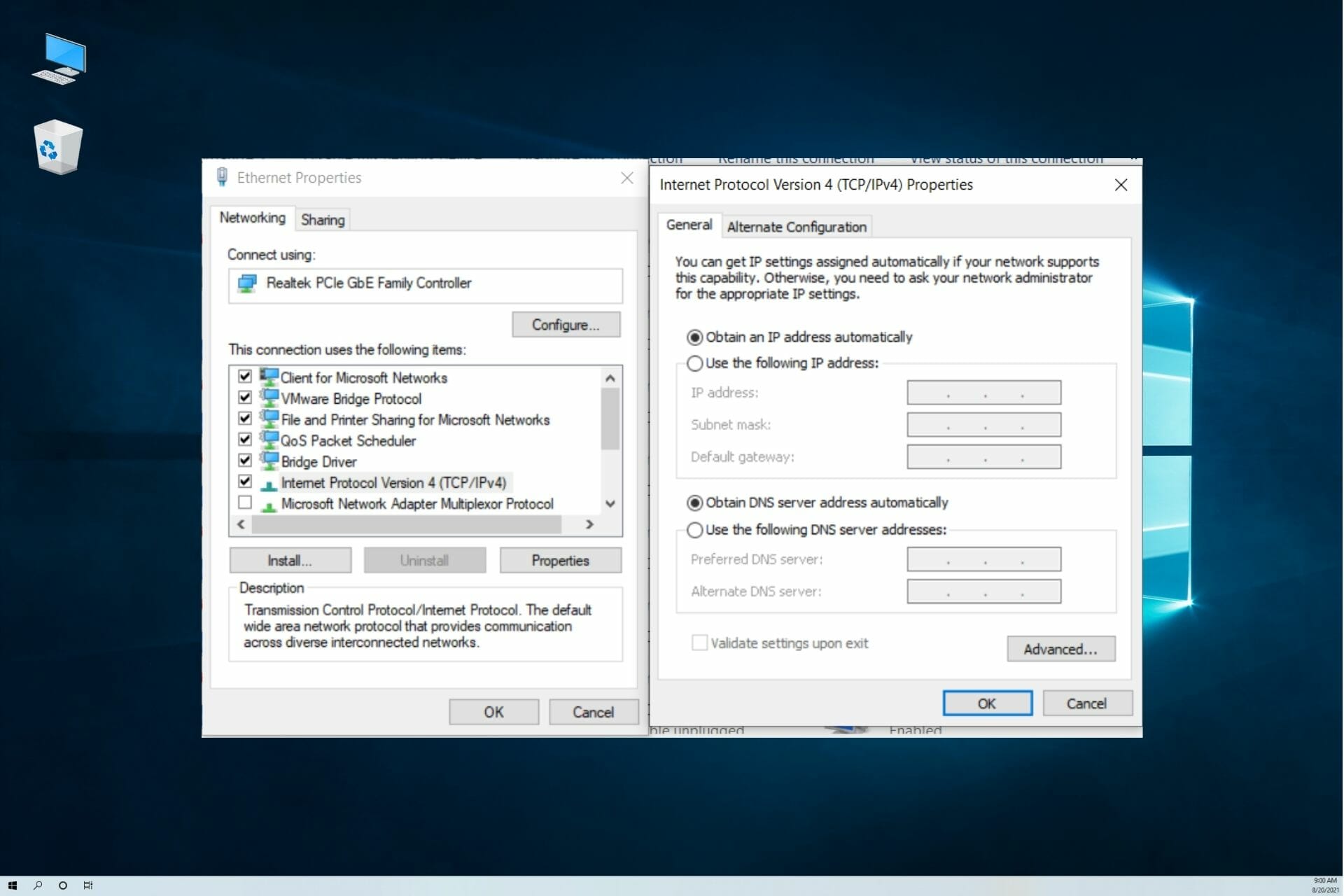The width and height of the screenshot is (1344, 896).
Task: Open Cortana circle on the taskbar
Action: click(63, 885)
